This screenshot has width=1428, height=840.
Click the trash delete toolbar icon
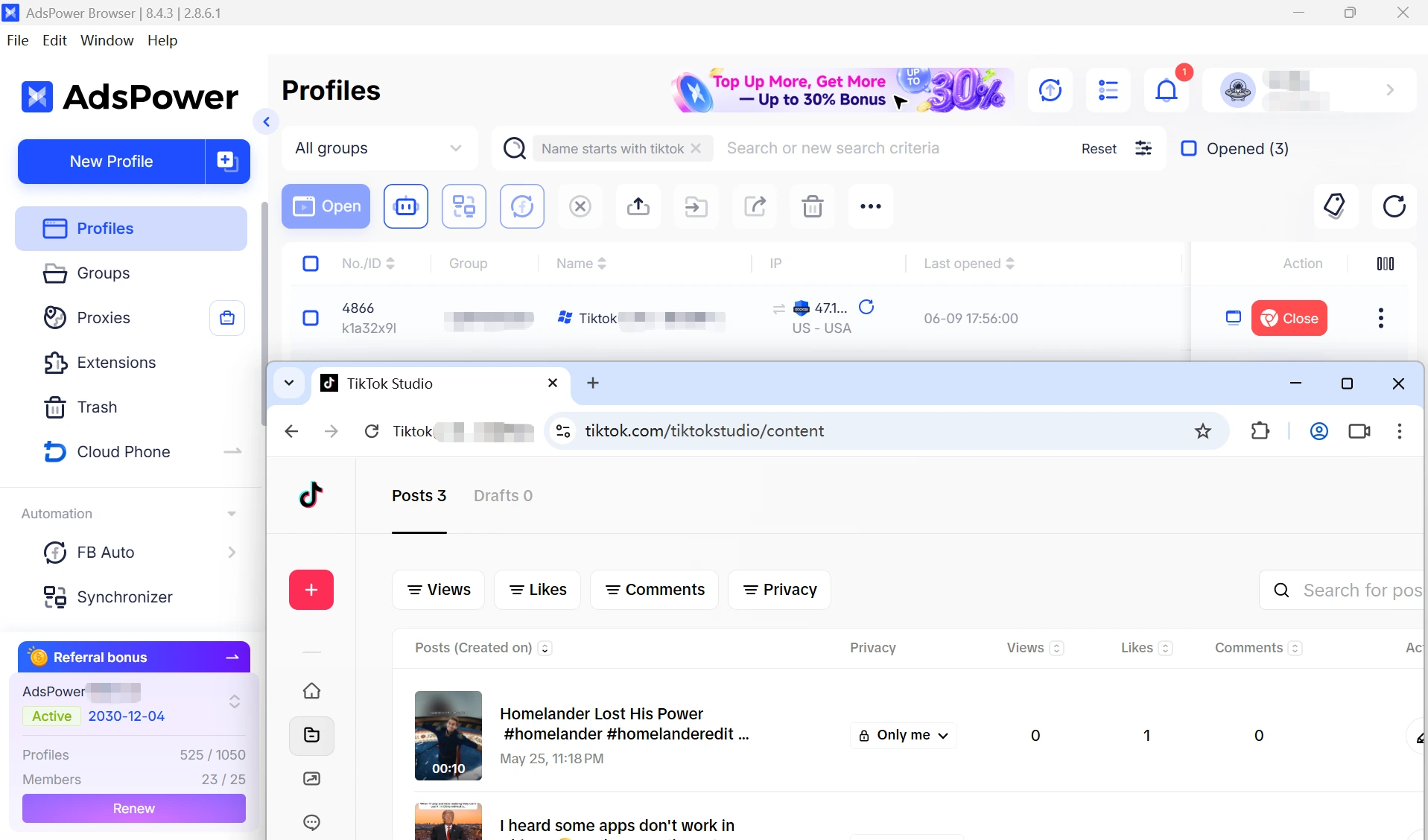click(x=813, y=206)
